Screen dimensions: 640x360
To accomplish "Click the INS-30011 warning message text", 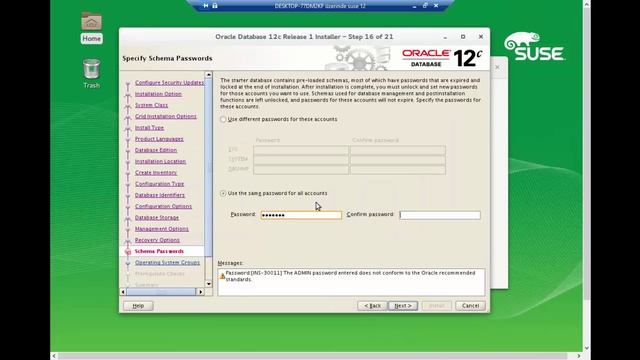I will [x=350, y=276].
